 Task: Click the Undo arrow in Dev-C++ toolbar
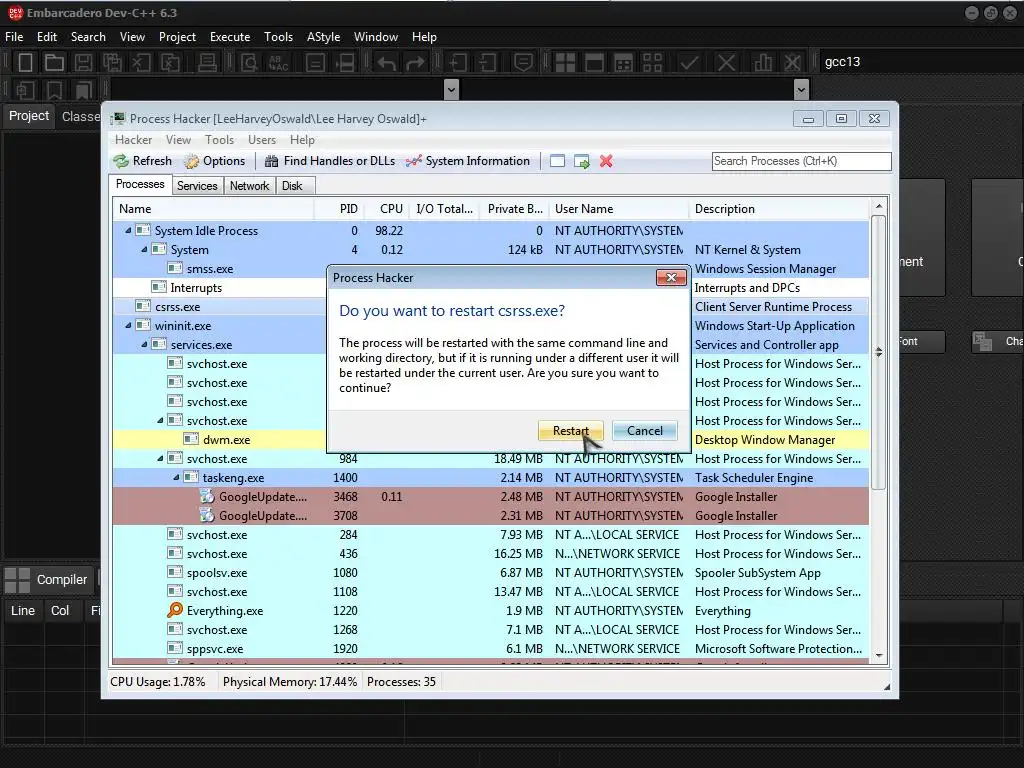(x=387, y=63)
